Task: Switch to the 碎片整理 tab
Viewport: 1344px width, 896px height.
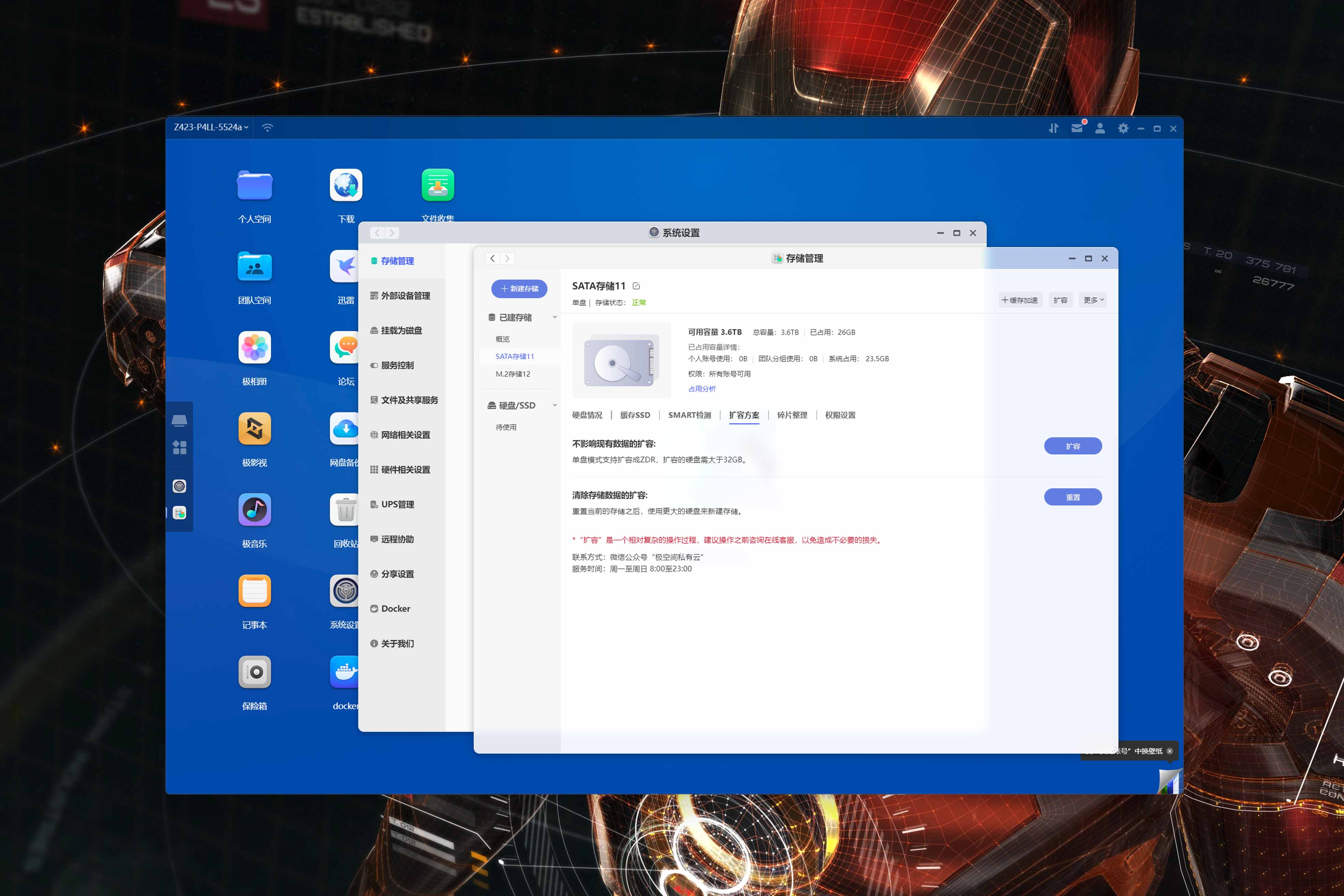Action: tap(792, 415)
